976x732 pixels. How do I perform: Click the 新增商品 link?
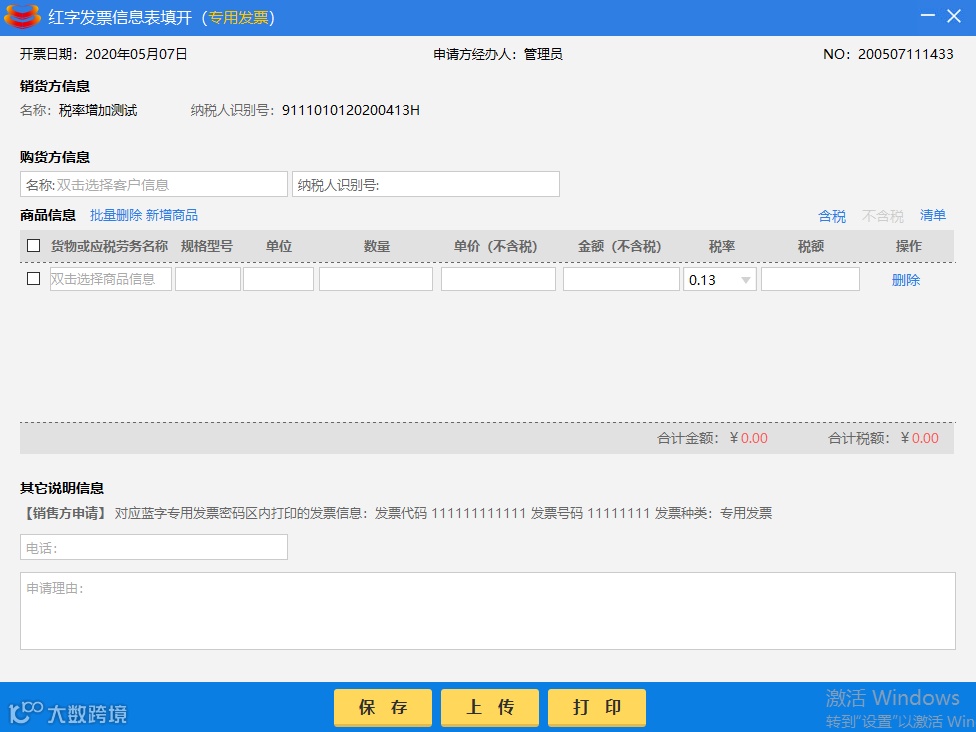point(172,215)
